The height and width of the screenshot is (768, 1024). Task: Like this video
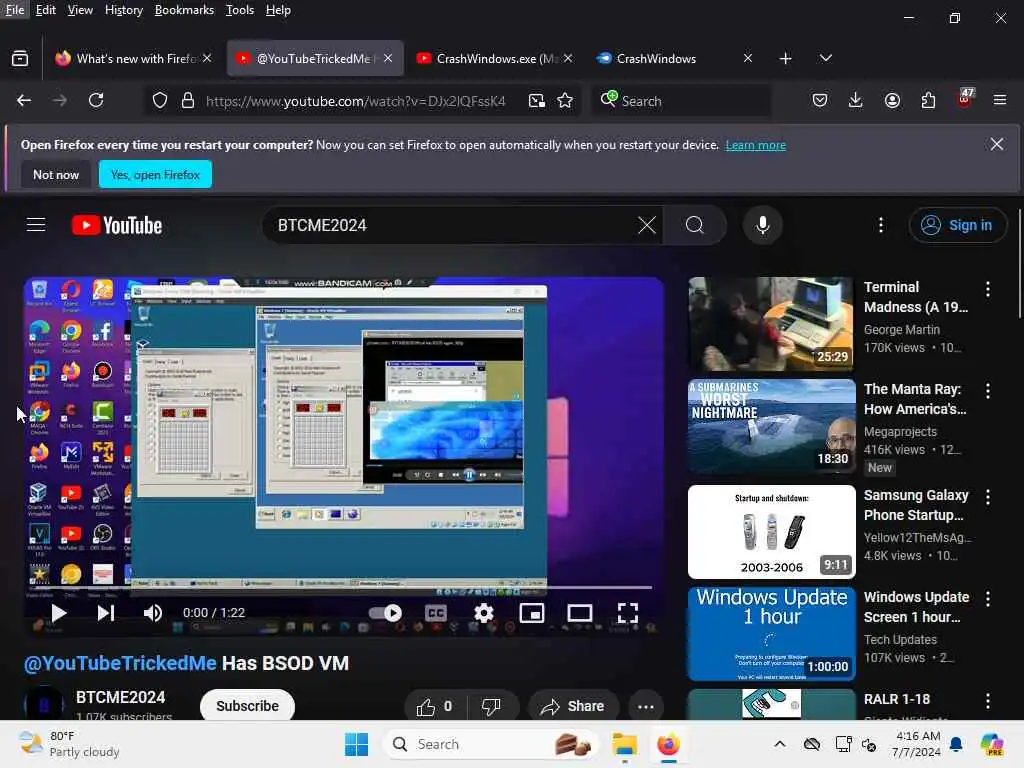tap(434, 706)
